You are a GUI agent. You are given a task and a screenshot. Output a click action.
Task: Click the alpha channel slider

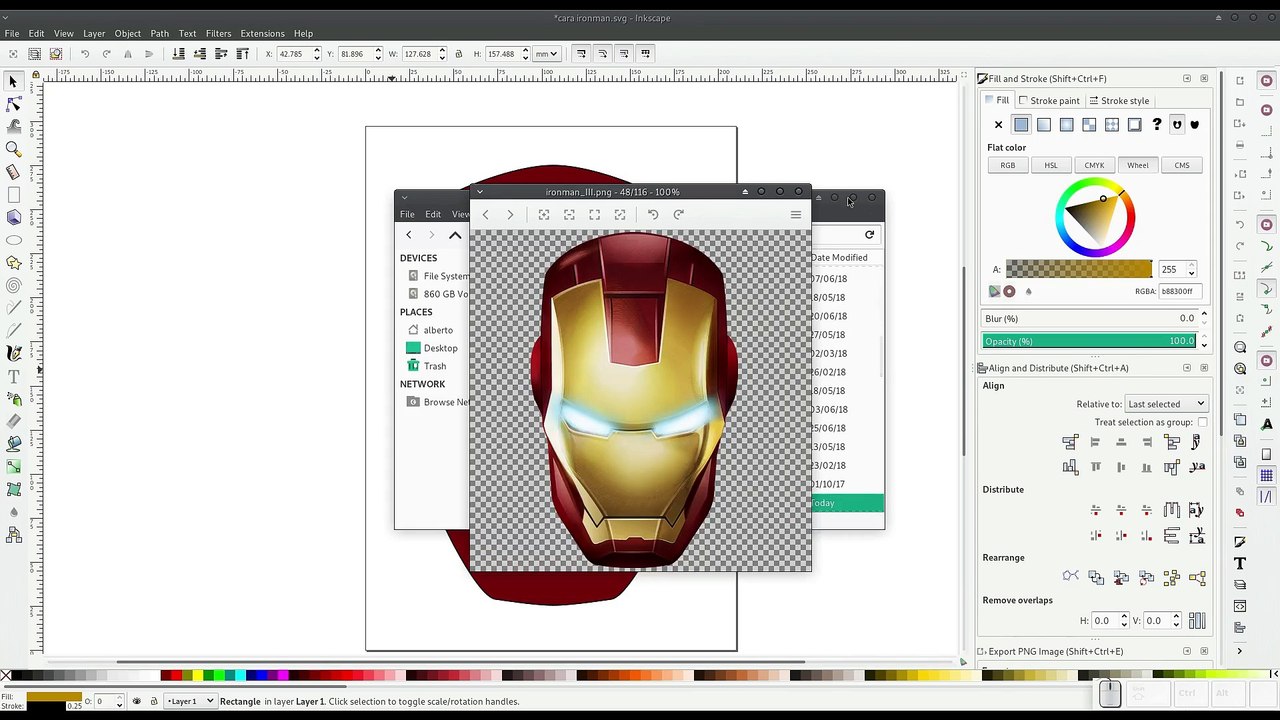click(1079, 269)
